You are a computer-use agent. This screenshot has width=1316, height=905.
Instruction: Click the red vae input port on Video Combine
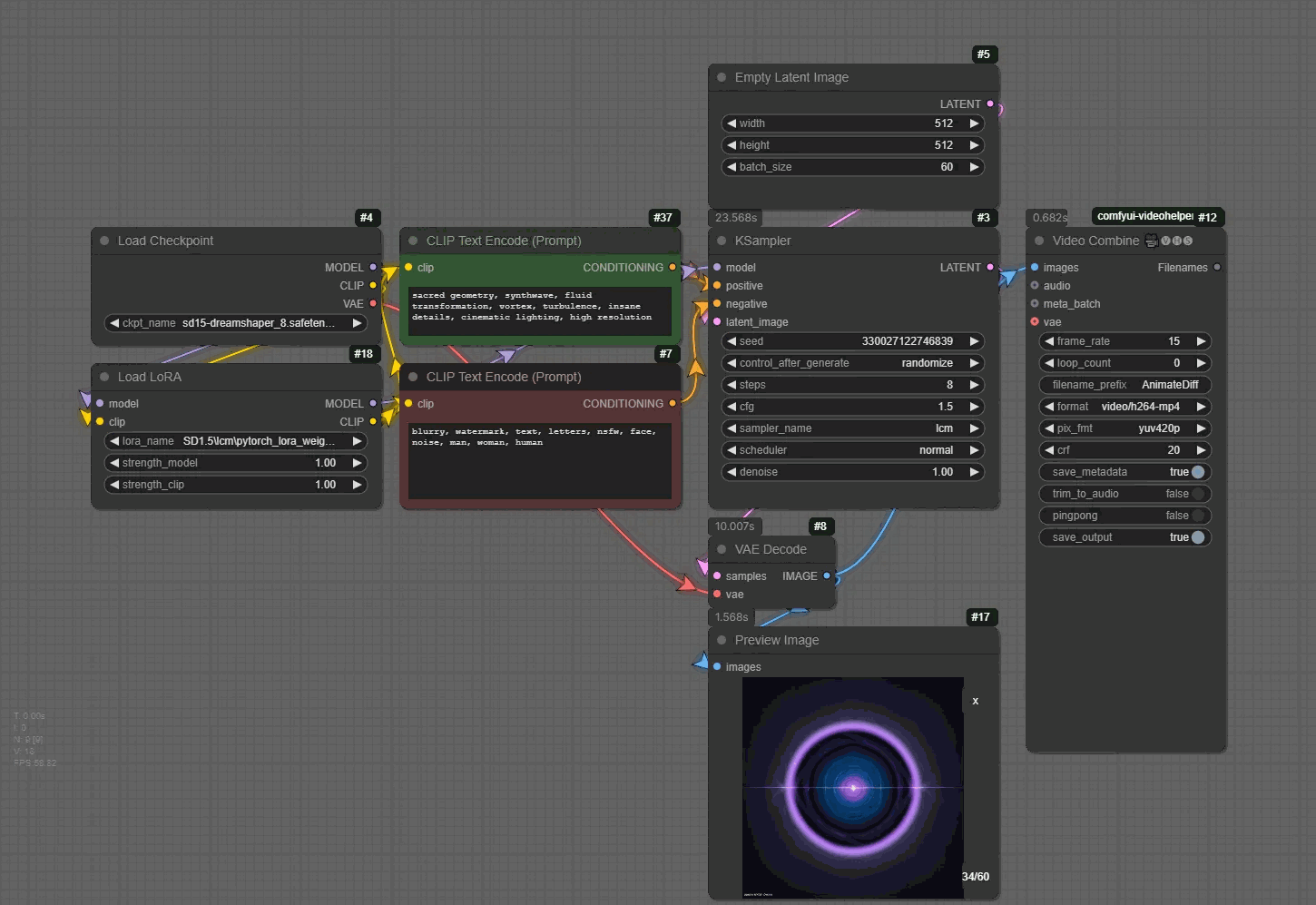(x=1035, y=321)
